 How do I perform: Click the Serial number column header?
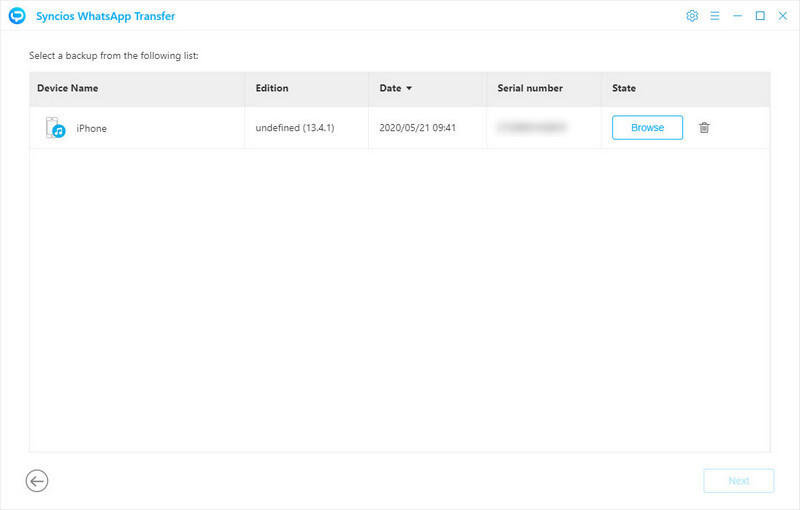point(530,89)
